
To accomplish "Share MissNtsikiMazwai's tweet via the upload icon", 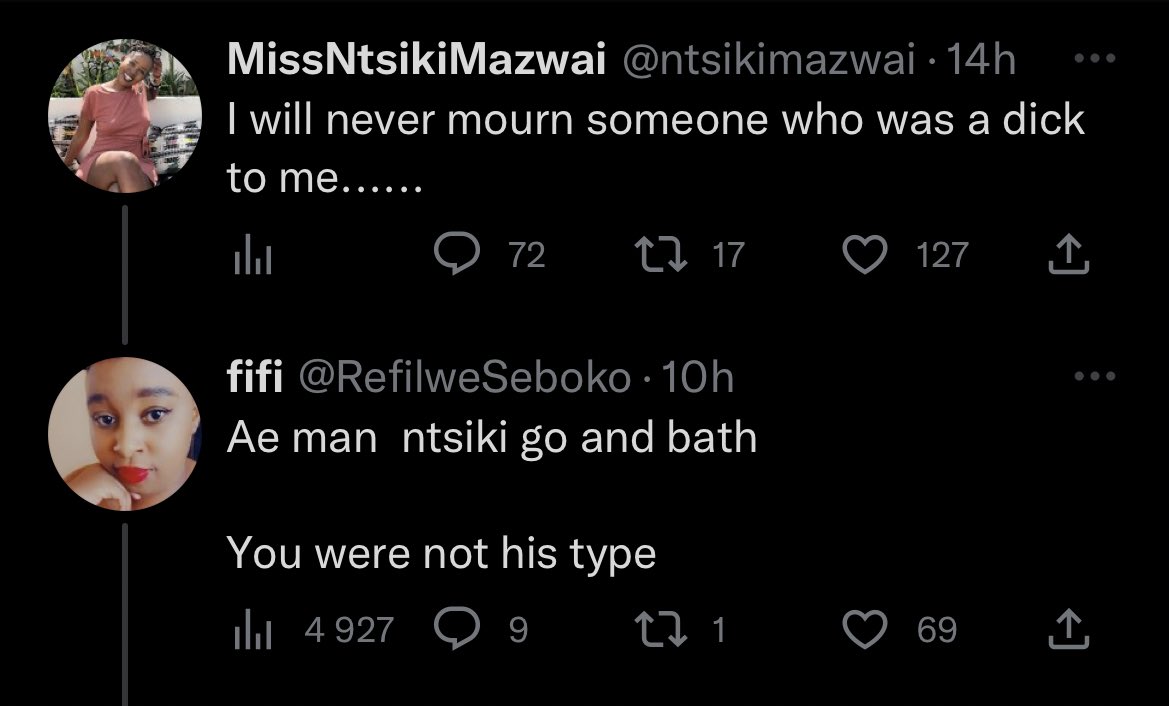I will 1068,254.
